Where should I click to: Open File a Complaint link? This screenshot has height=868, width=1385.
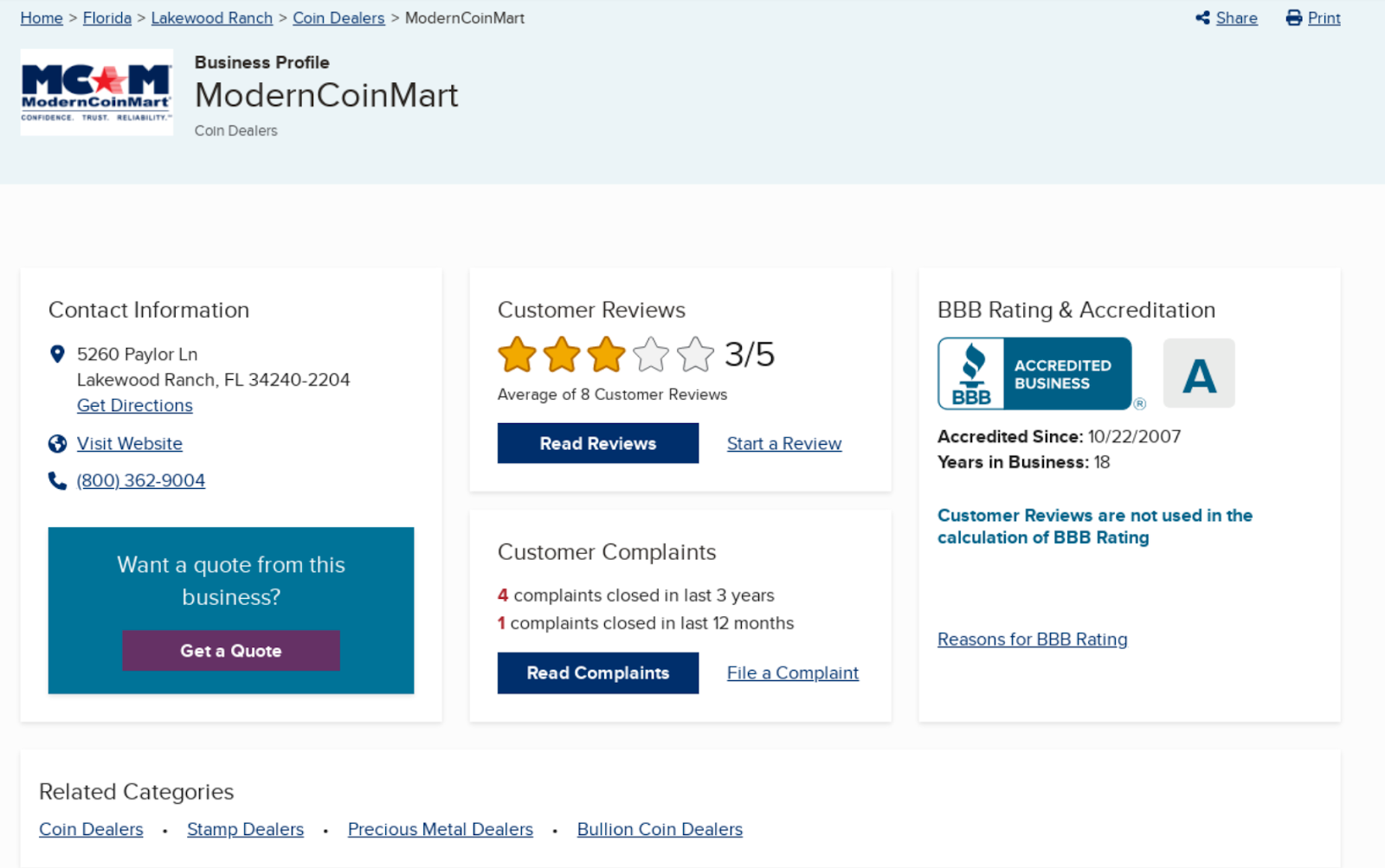[x=793, y=673]
